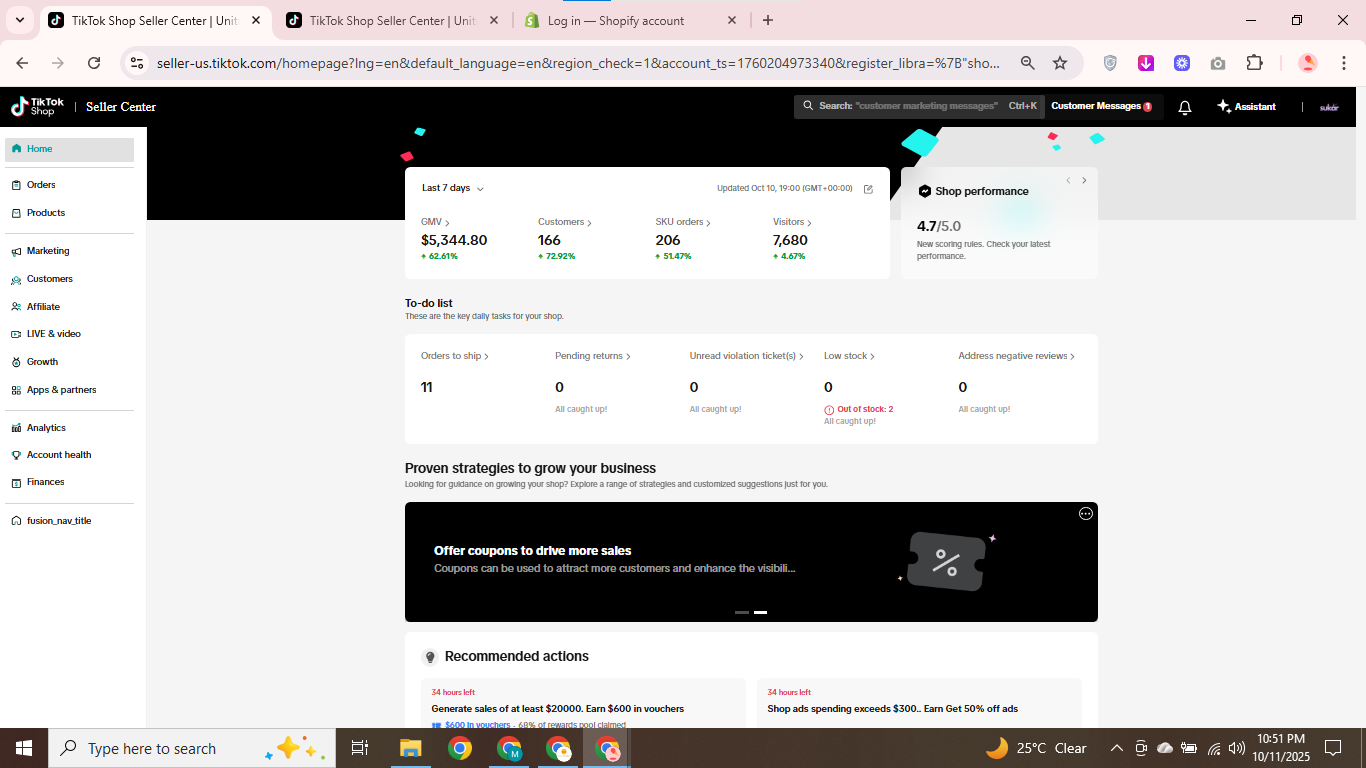
Task: Expand the Last 7 days dropdown
Action: (453, 188)
